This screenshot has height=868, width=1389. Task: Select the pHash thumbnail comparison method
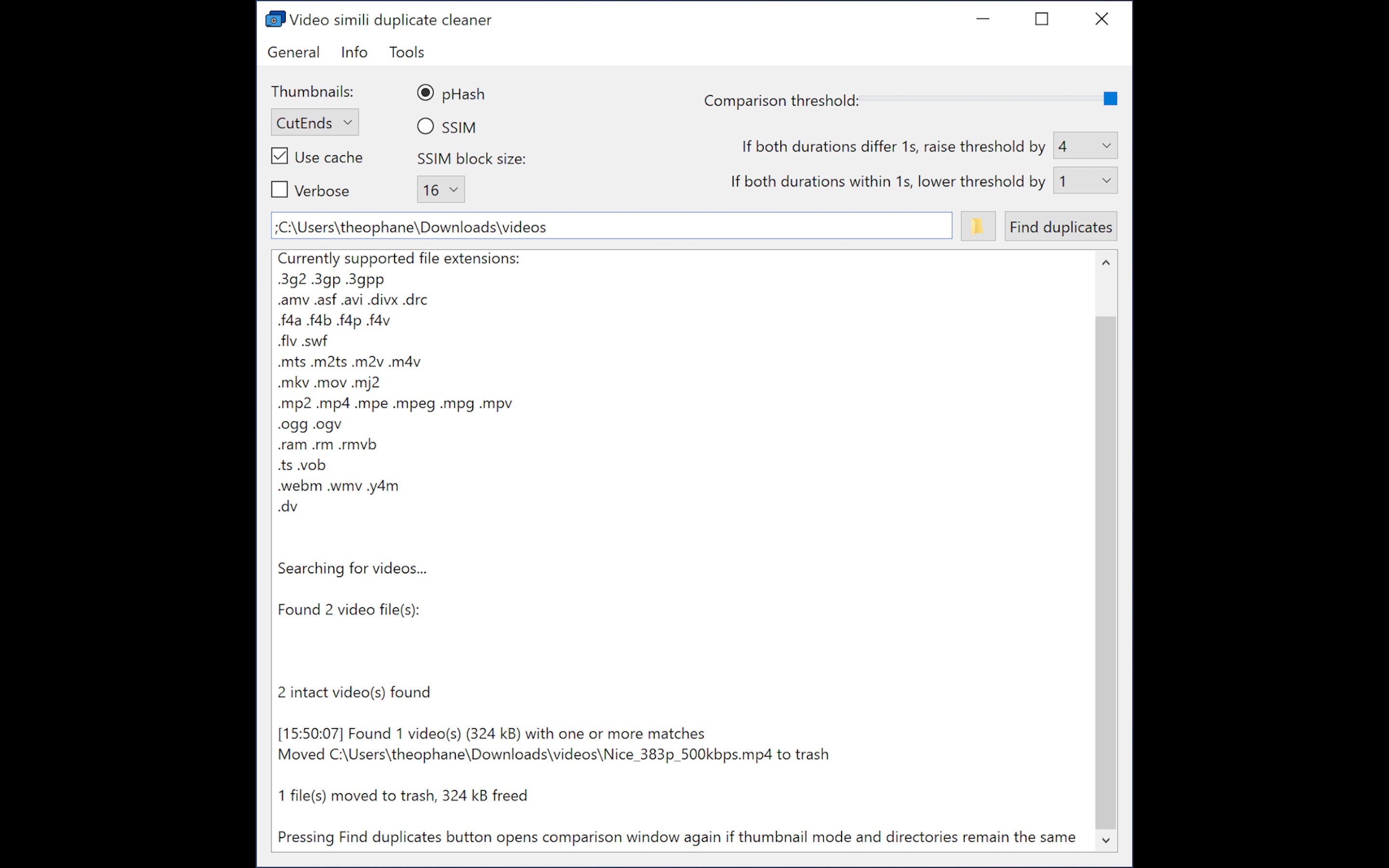(x=425, y=93)
